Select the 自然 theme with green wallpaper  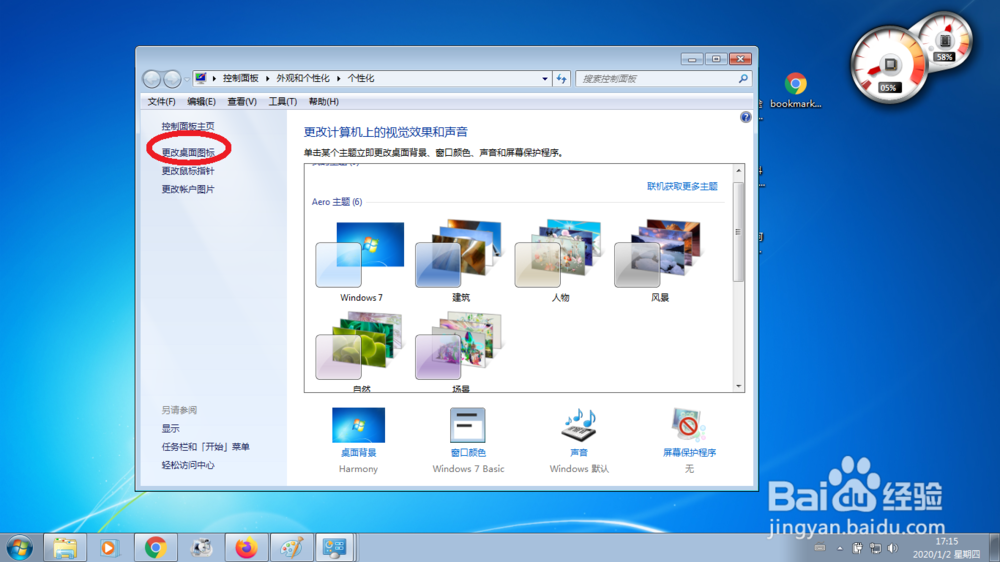click(x=360, y=351)
